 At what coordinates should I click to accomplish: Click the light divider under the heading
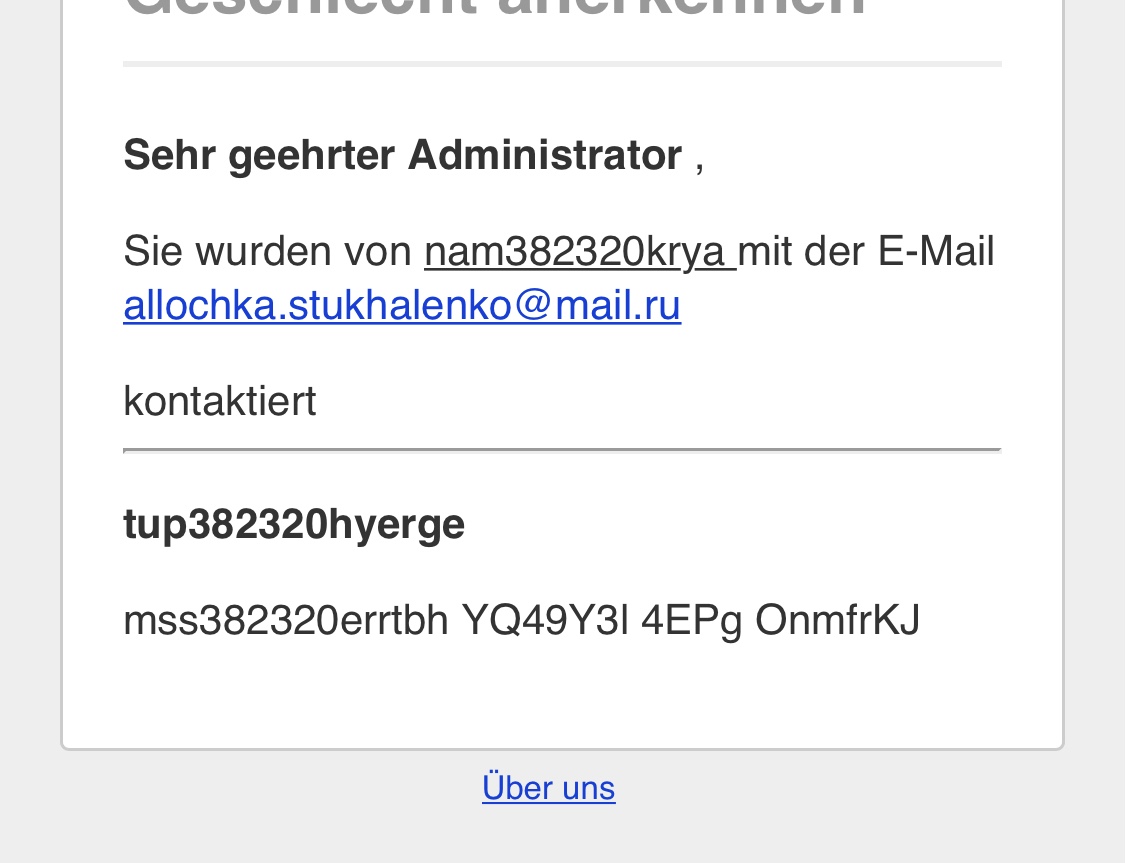click(x=562, y=64)
